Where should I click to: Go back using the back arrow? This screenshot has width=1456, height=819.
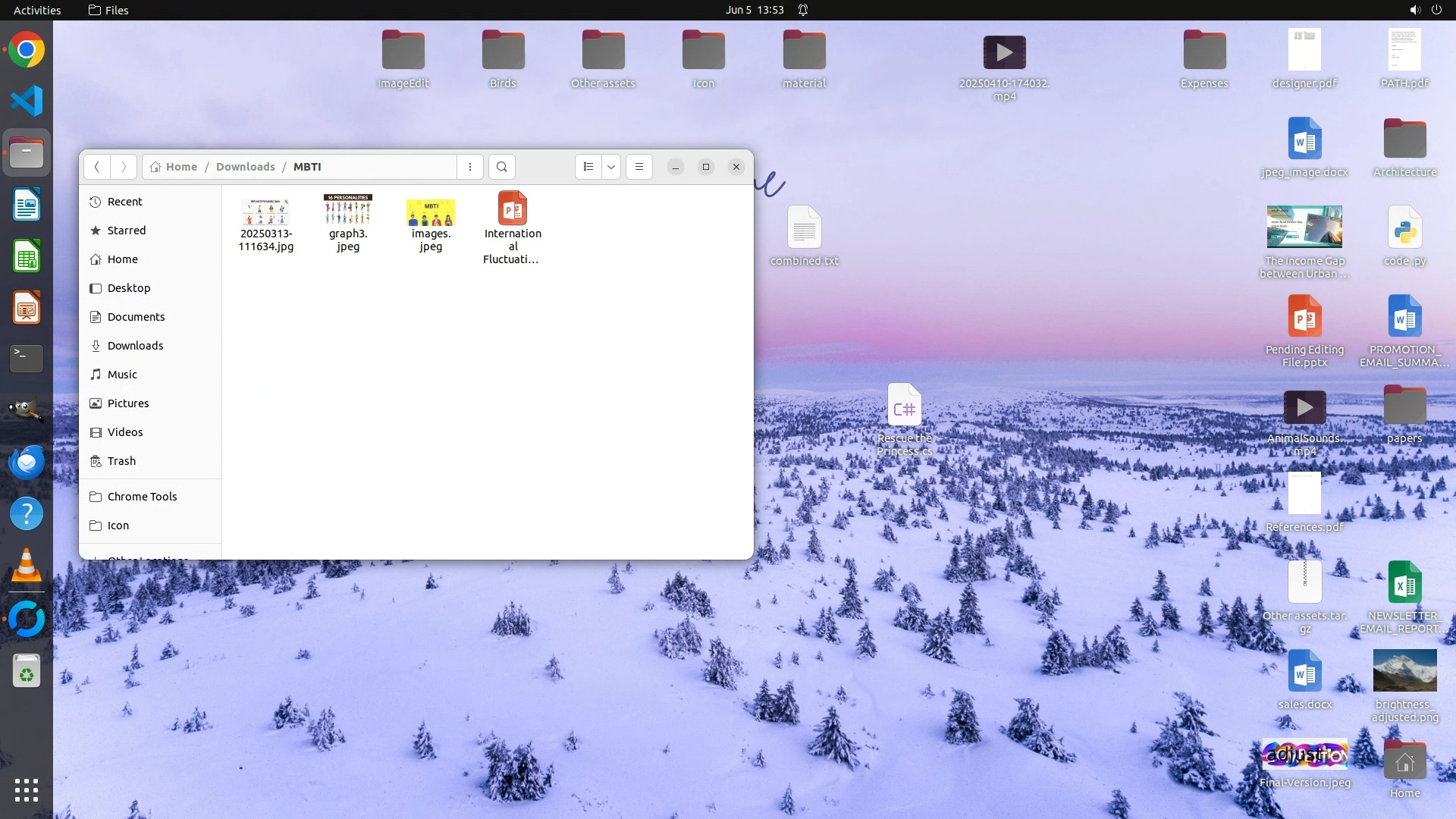coord(97,167)
